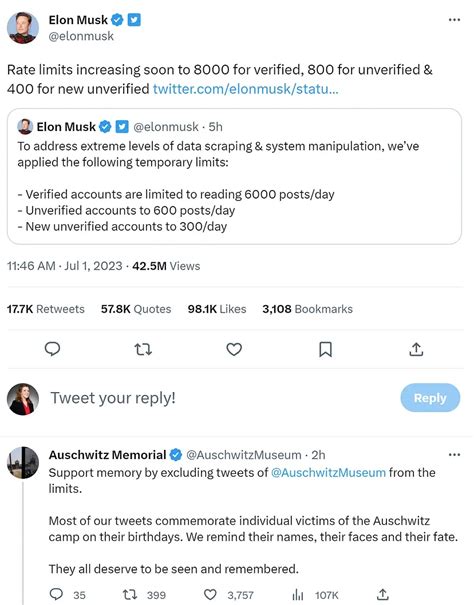This screenshot has height=605, width=474.
Task: View the 57.8K Quotes list
Action: pos(136,309)
